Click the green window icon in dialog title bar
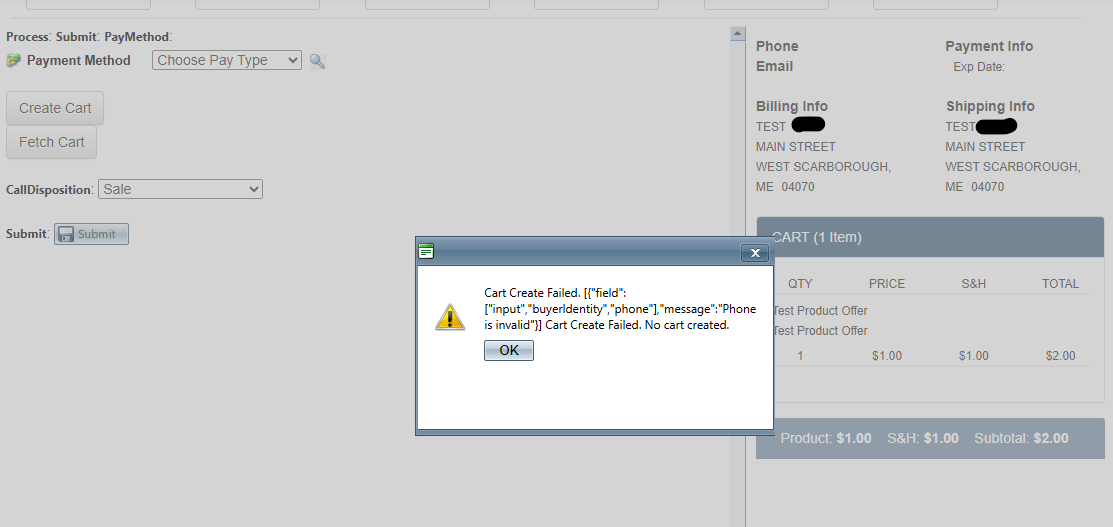Image resolution: width=1113 pixels, height=527 pixels. coord(426,252)
